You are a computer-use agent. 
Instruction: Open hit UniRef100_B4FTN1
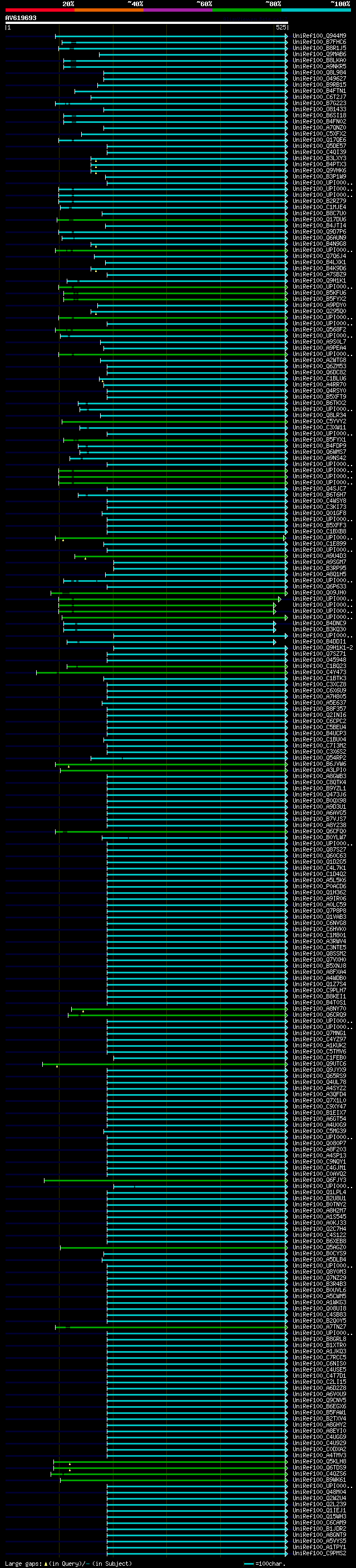pos(319,91)
